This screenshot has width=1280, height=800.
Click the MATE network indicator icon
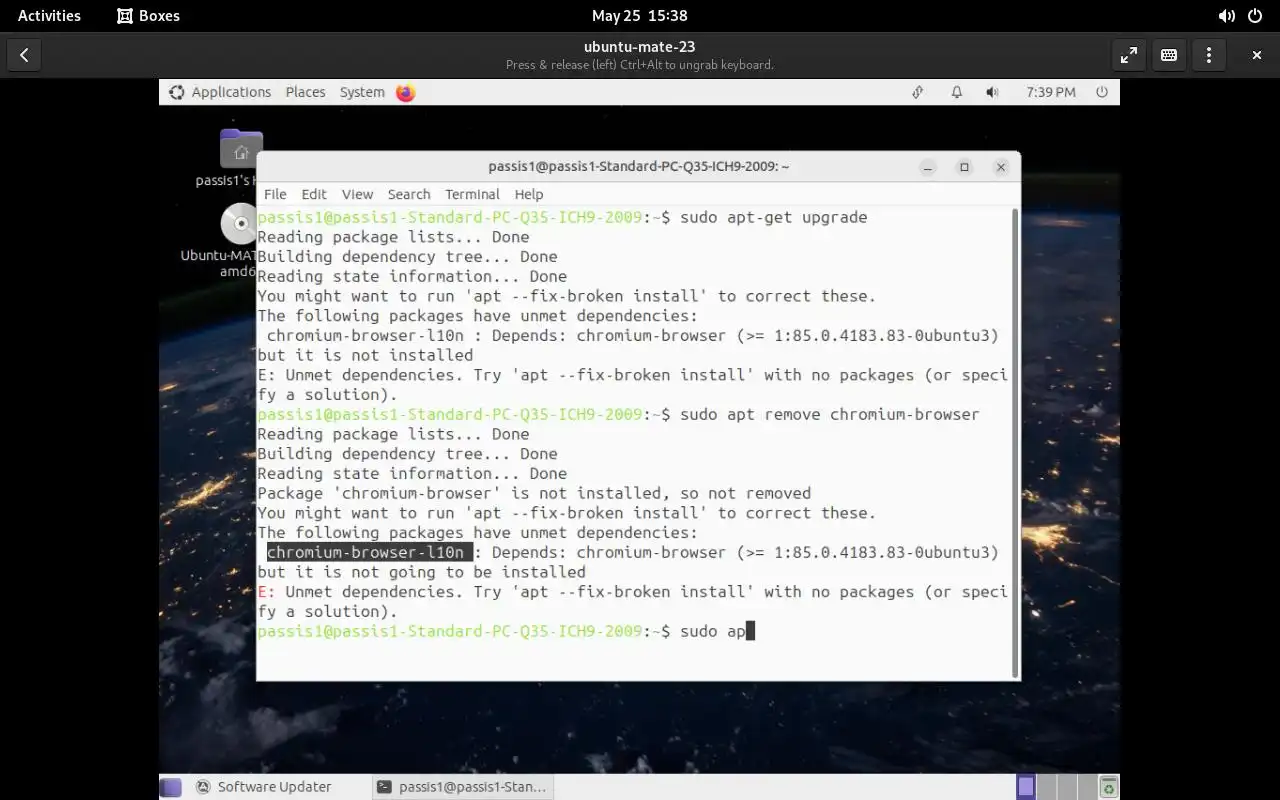click(x=917, y=92)
